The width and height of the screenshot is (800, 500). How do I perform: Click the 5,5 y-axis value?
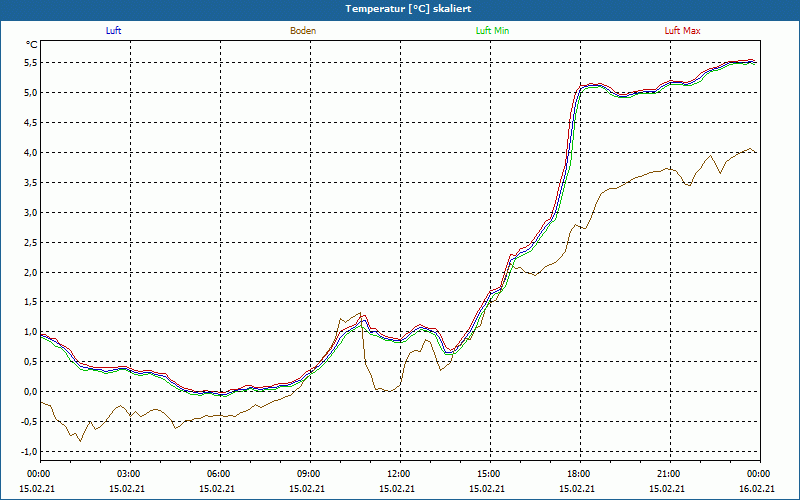[x=31, y=63]
